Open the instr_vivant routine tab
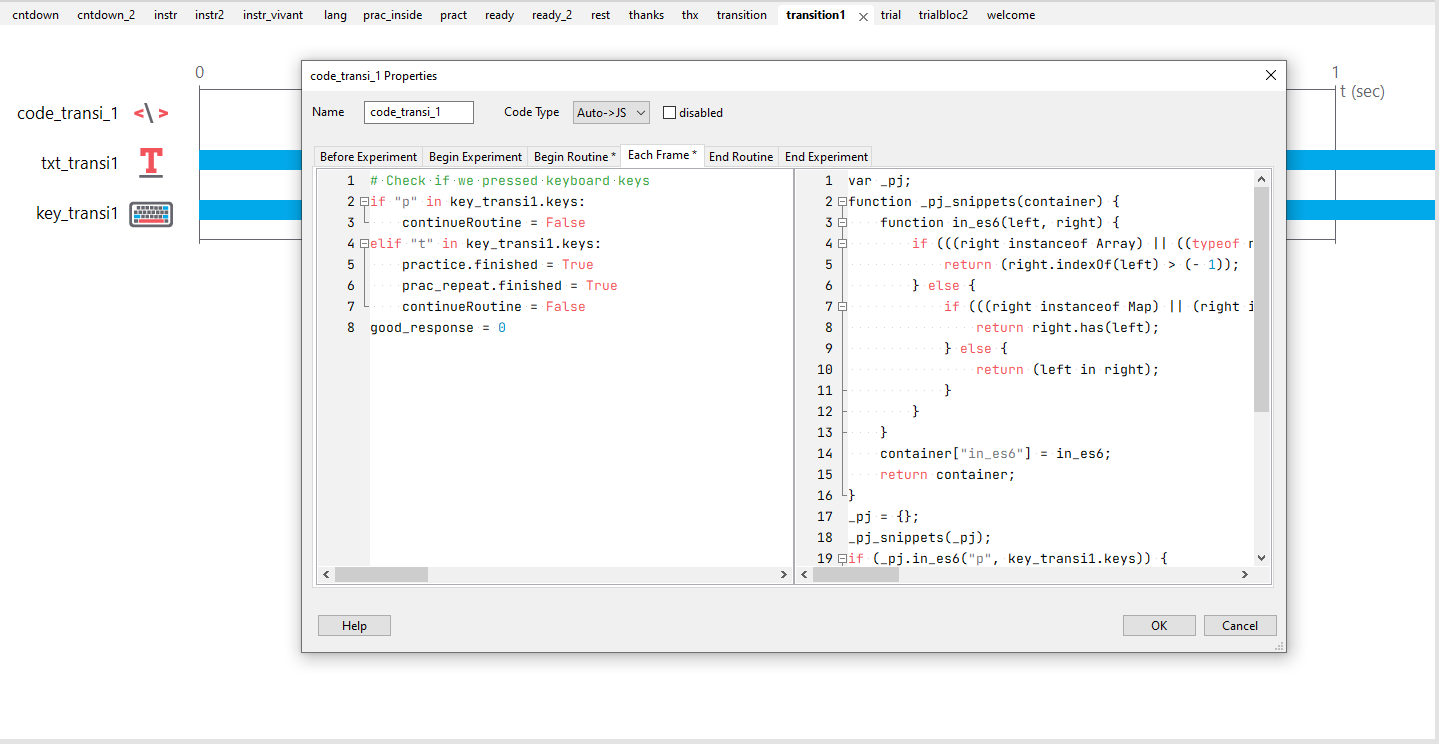 tap(273, 15)
